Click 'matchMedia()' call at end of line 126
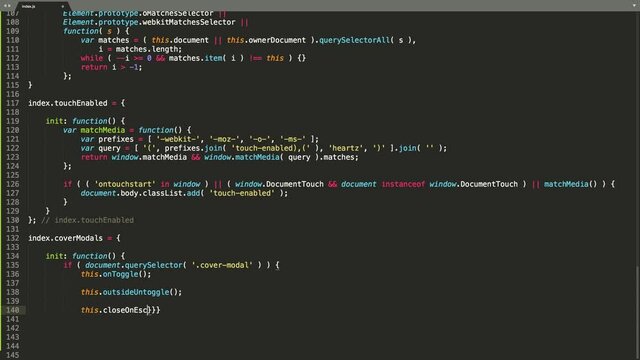This screenshot has height=360, width=640. tap(570, 184)
